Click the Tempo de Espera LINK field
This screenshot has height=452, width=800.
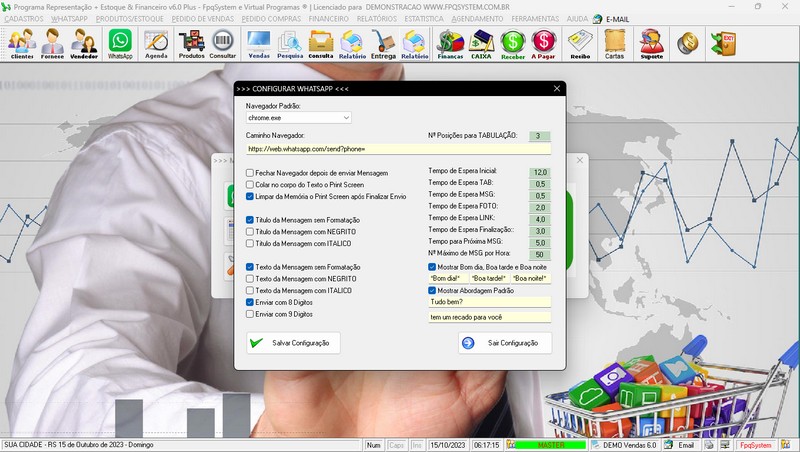click(539, 219)
